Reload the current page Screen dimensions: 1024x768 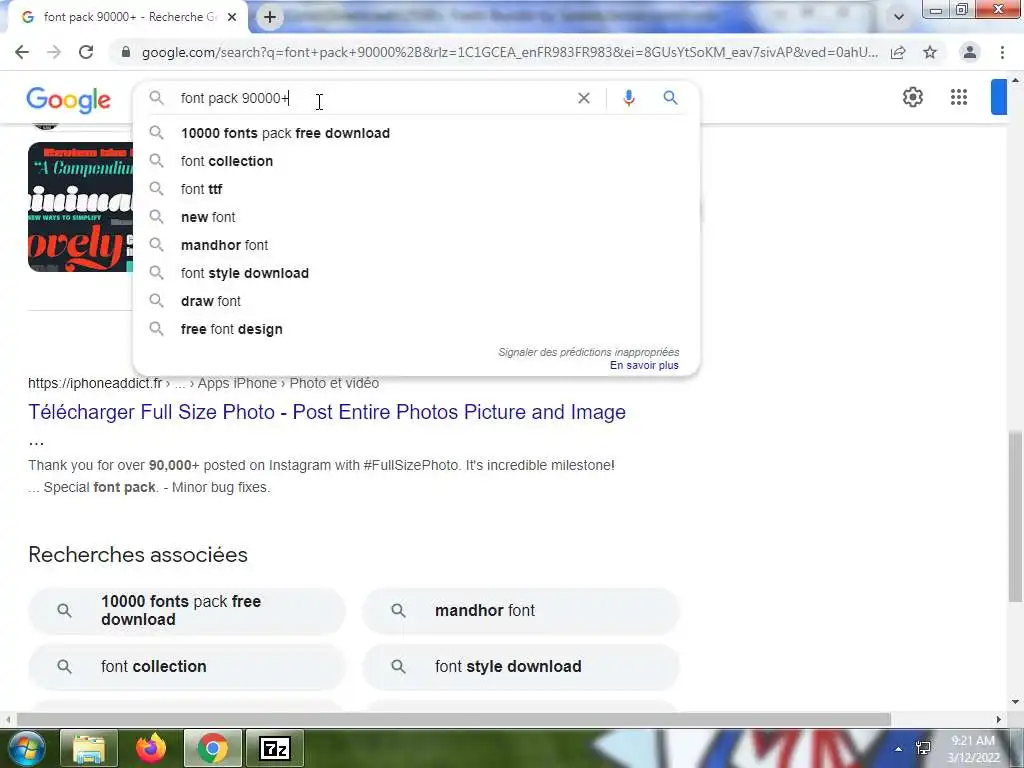click(x=86, y=52)
